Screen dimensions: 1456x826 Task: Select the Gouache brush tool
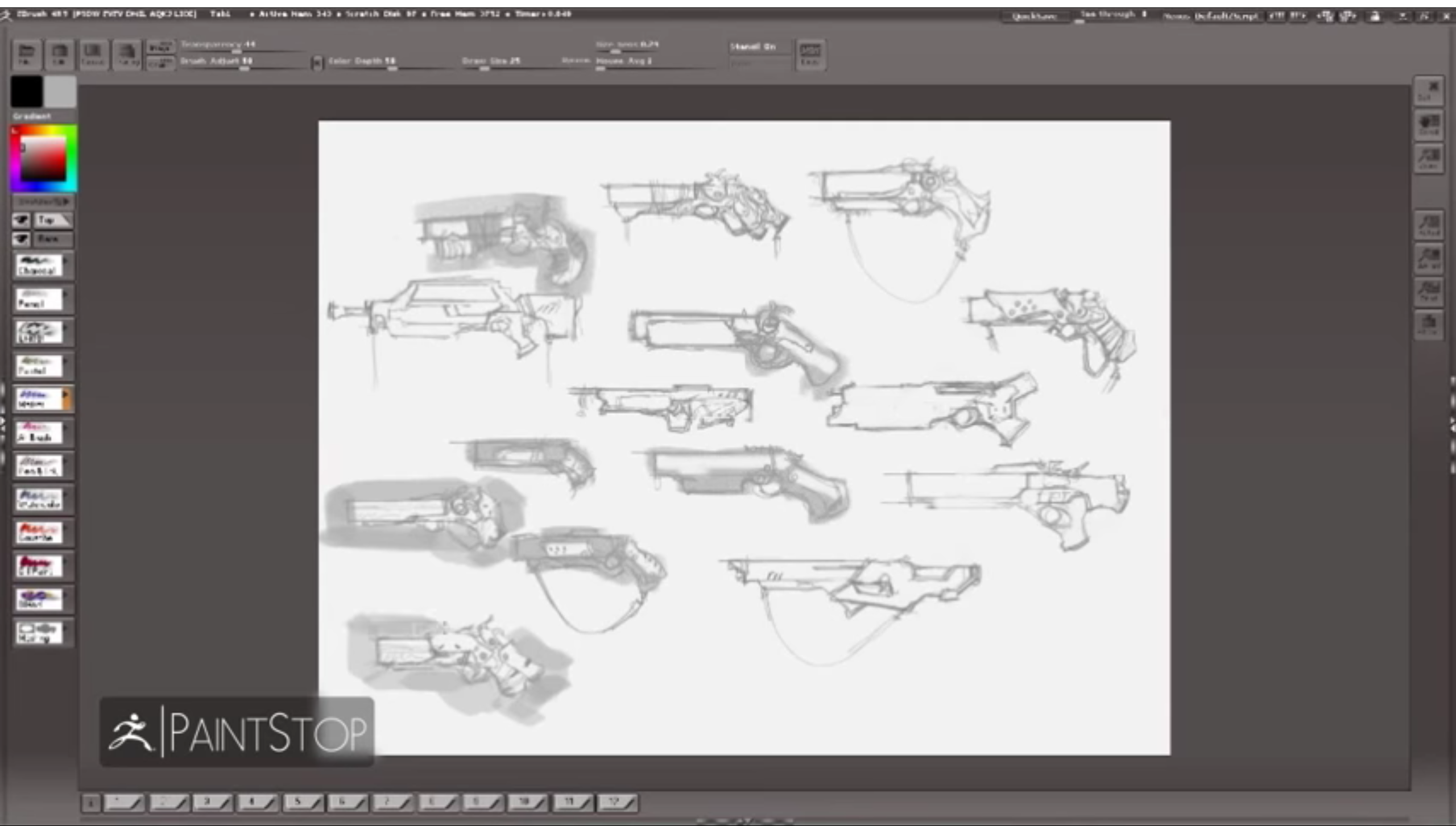(39, 533)
